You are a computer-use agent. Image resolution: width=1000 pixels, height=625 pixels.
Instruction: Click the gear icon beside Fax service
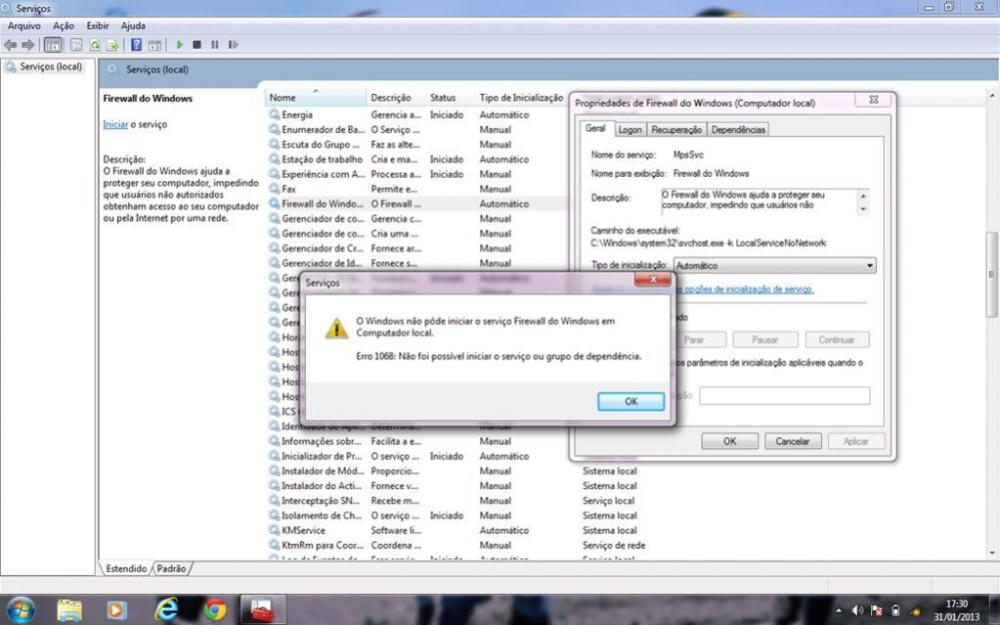coord(274,189)
